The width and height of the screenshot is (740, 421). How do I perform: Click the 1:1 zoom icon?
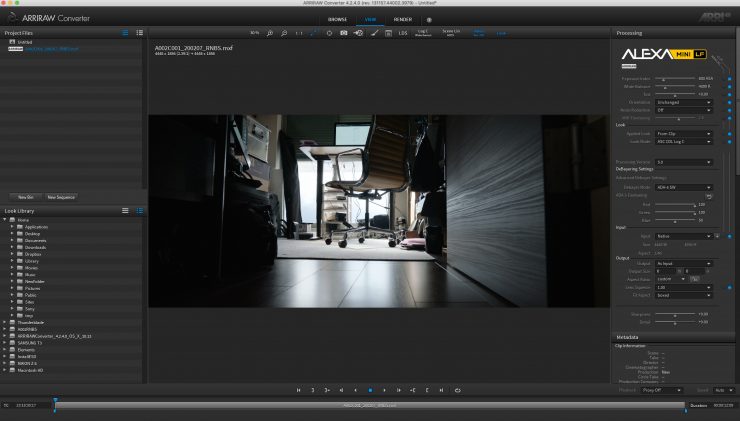[x=298, y=33]
